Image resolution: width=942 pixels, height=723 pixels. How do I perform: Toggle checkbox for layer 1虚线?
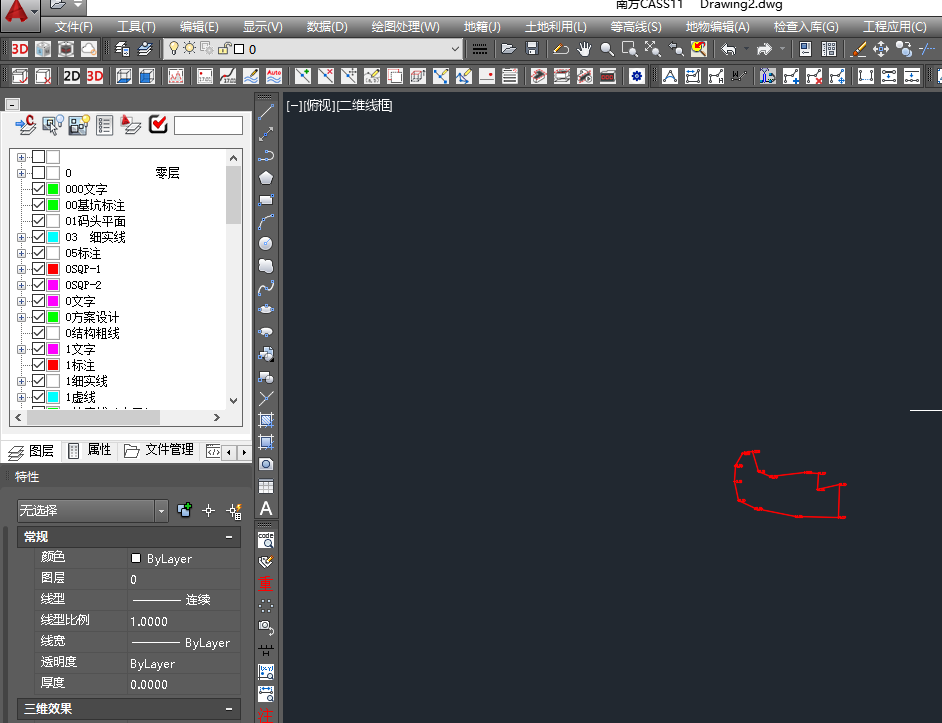pos(38,397)
